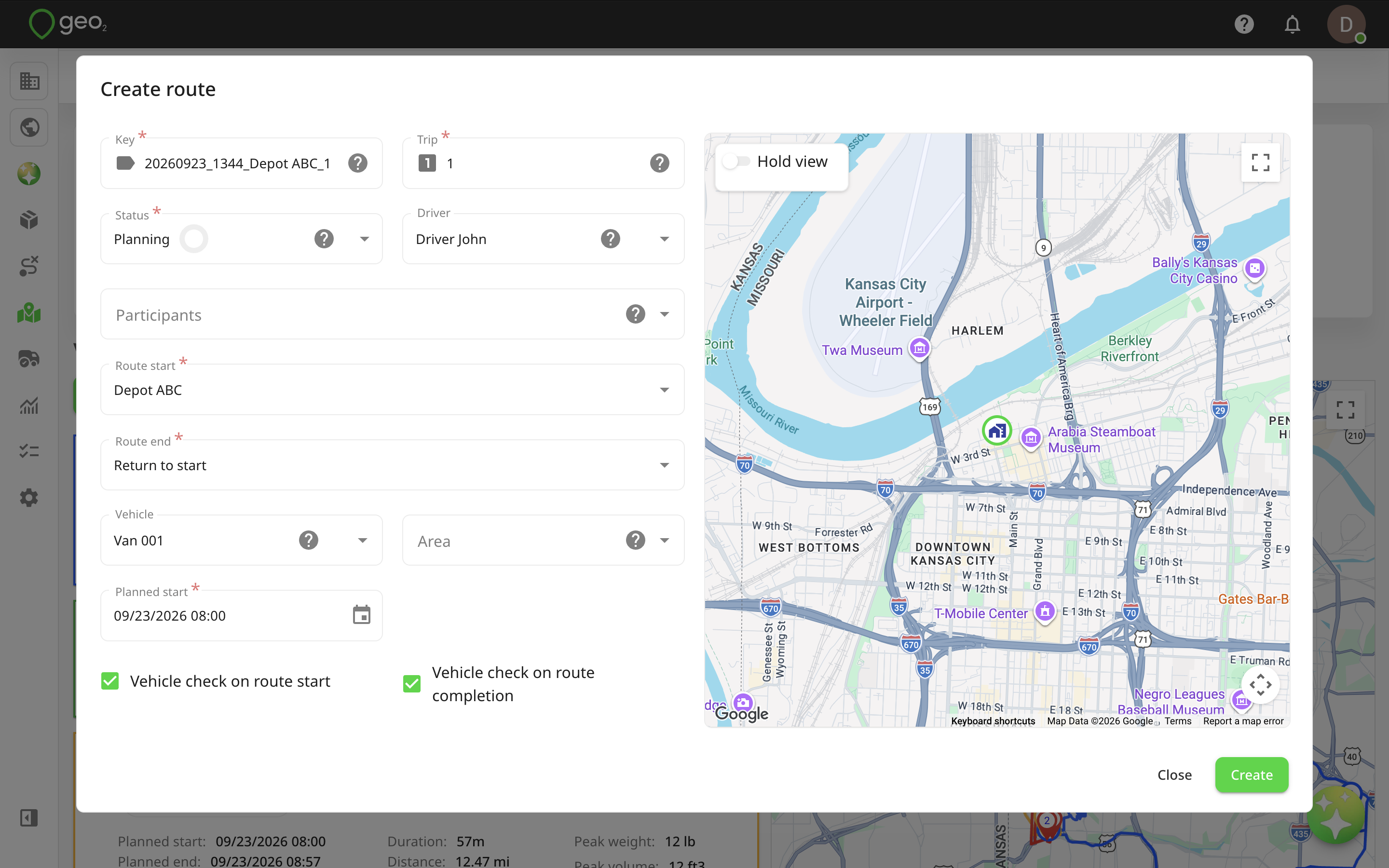Viewport: 1389px width, 868px height.
Task: Click the Close button
Action: click(1174, 774)
